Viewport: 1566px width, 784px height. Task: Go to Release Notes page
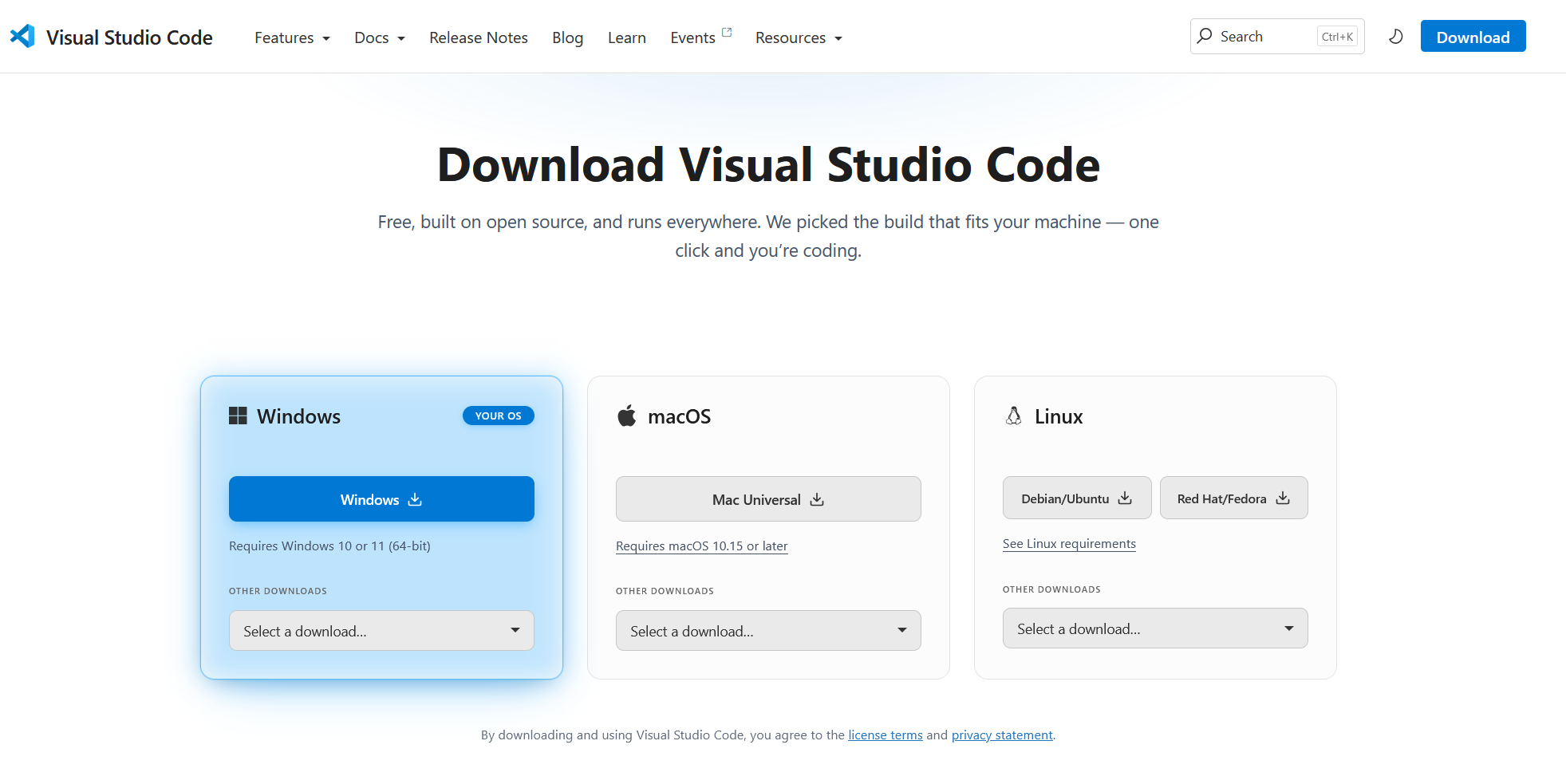click(x=479, y=37)
